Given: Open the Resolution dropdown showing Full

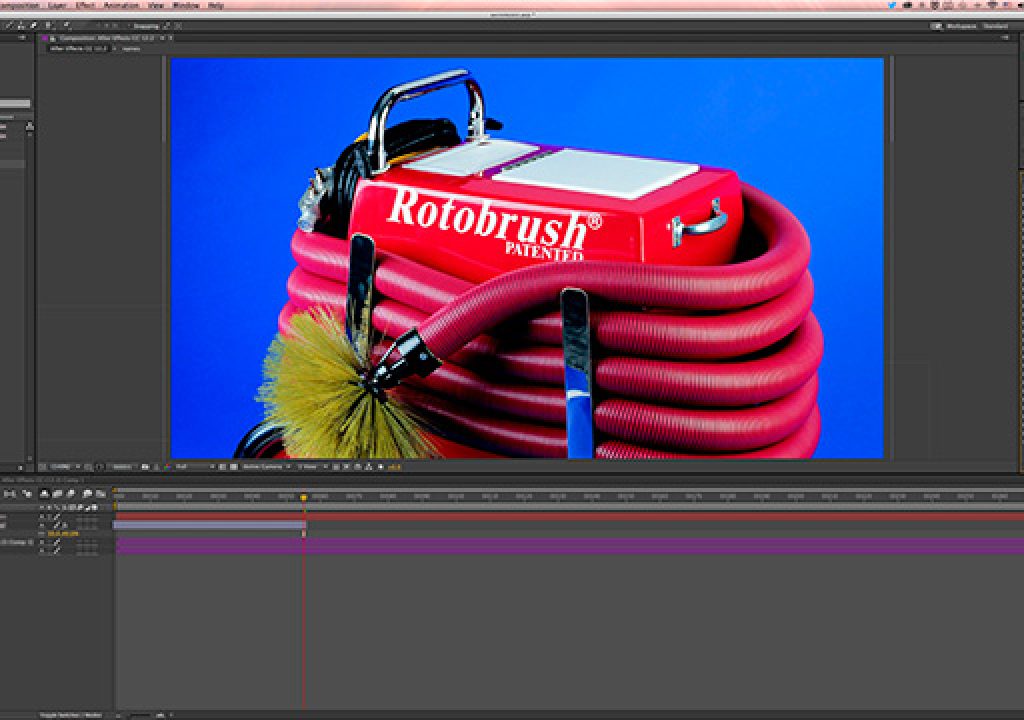Looking at the screenshot, I should click(x=195, y=466).
